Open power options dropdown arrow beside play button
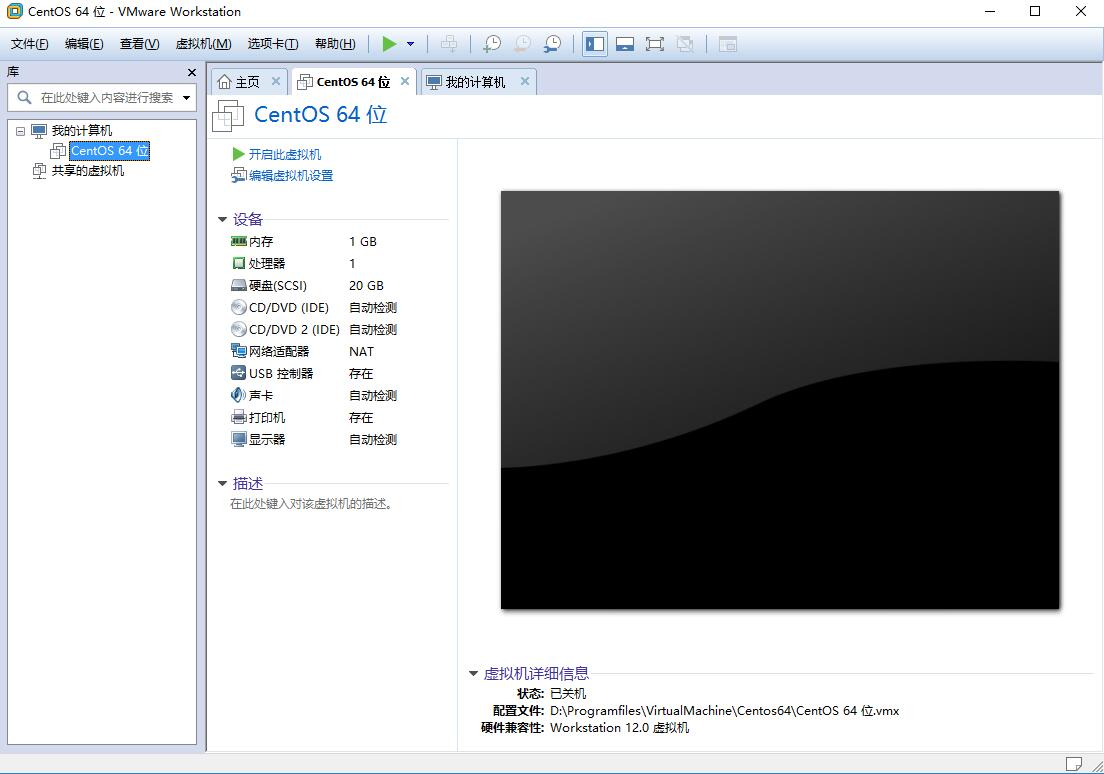Screen dimensions: 1104x774 (410, 44)
